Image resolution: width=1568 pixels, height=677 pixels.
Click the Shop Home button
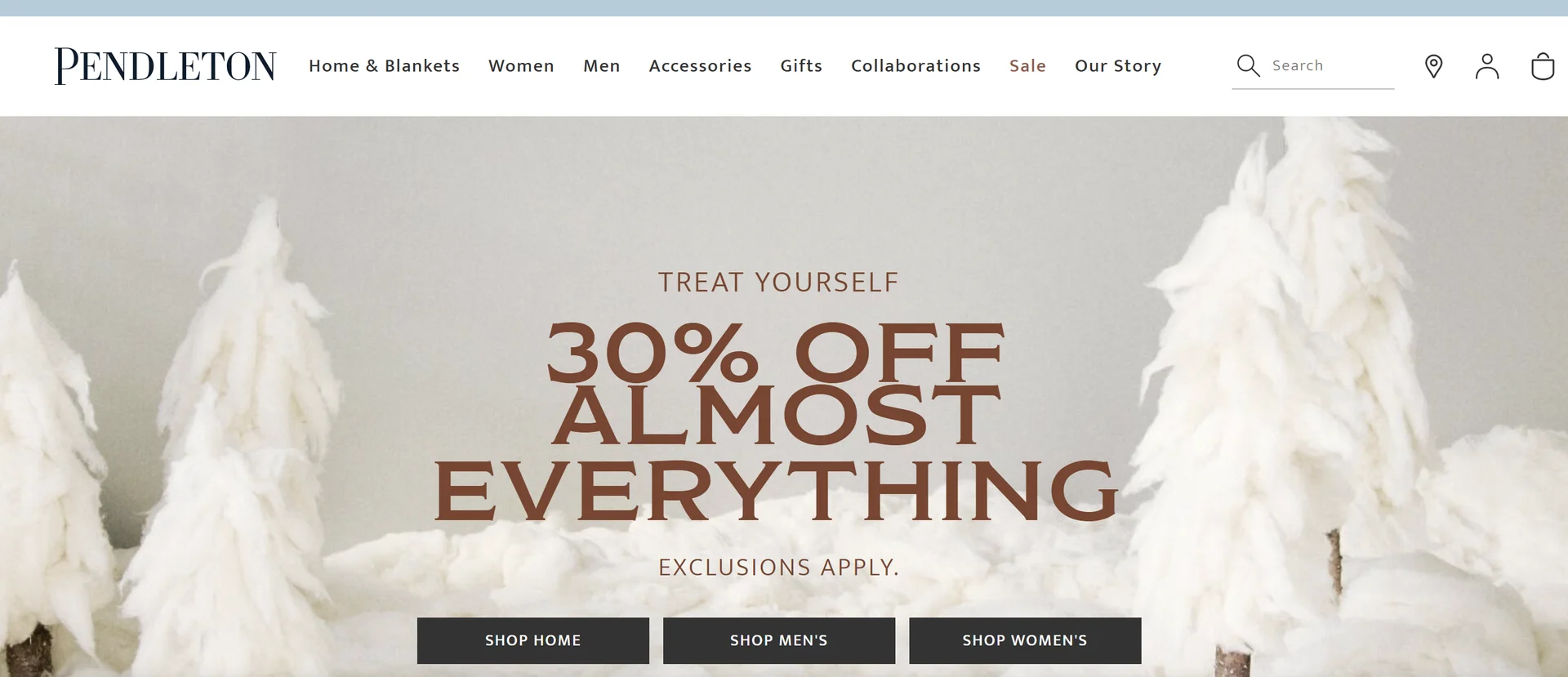(533, 640)
